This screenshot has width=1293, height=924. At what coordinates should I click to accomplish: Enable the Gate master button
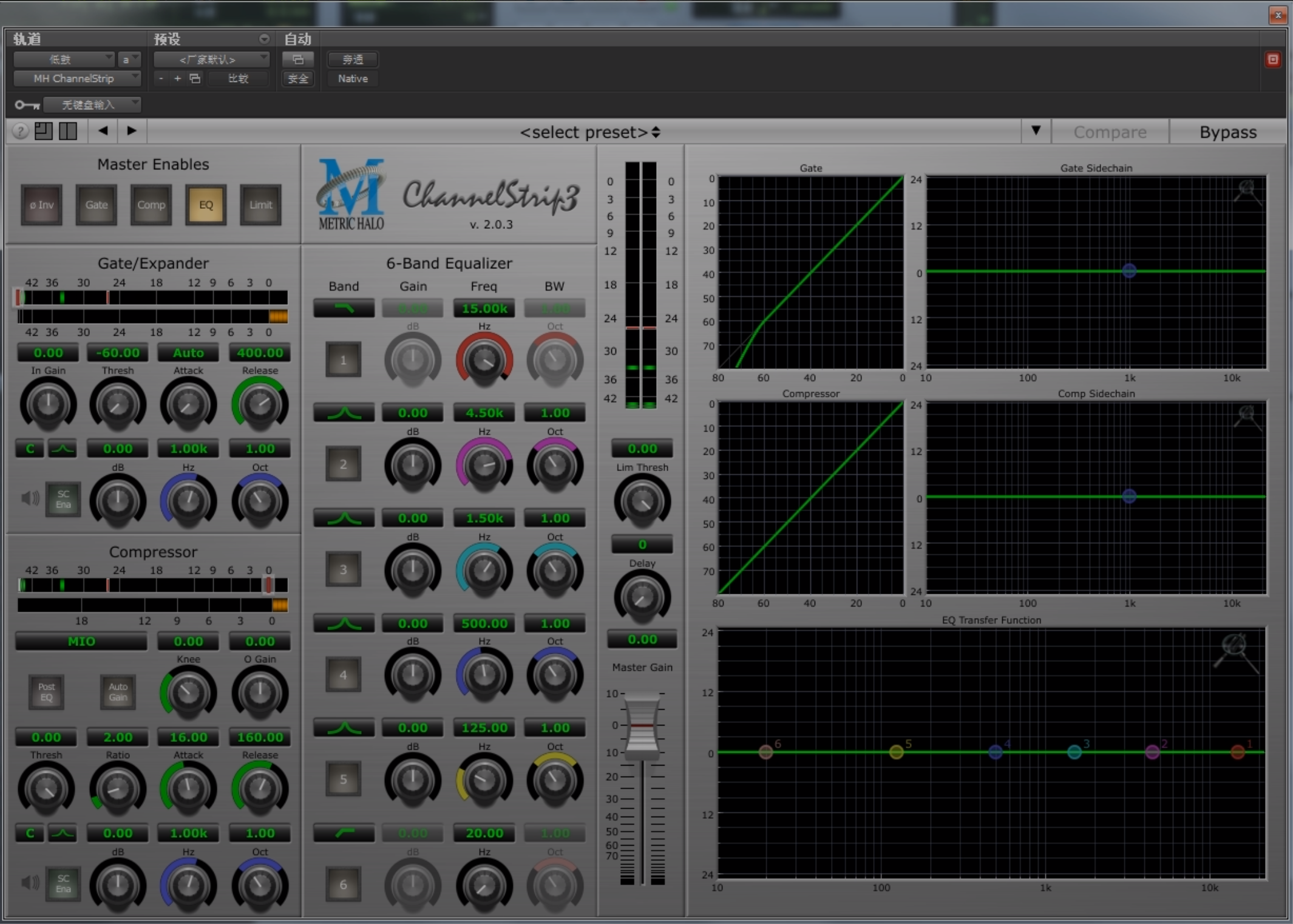[x=96, y=205]
